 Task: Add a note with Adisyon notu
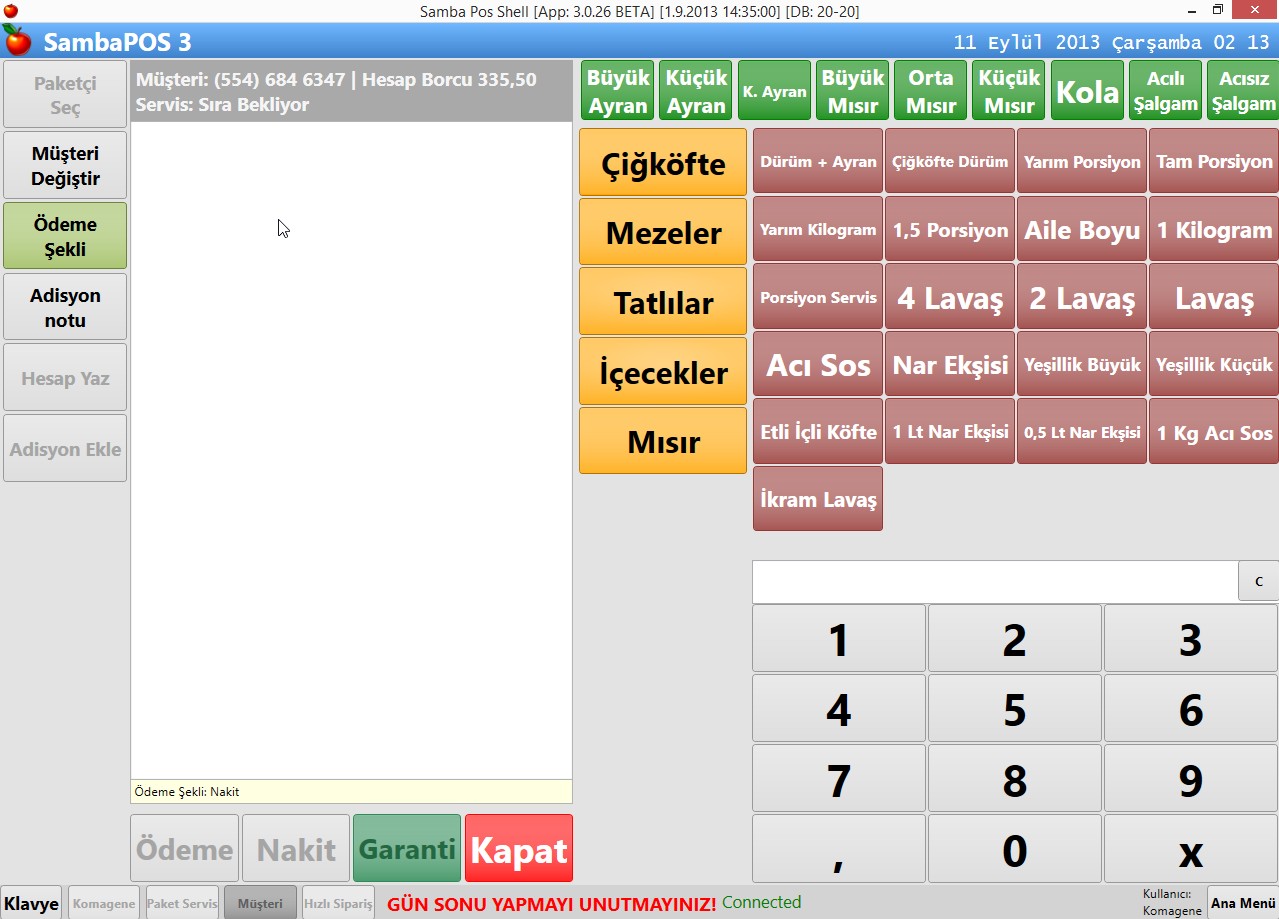(x=65, y=307)
